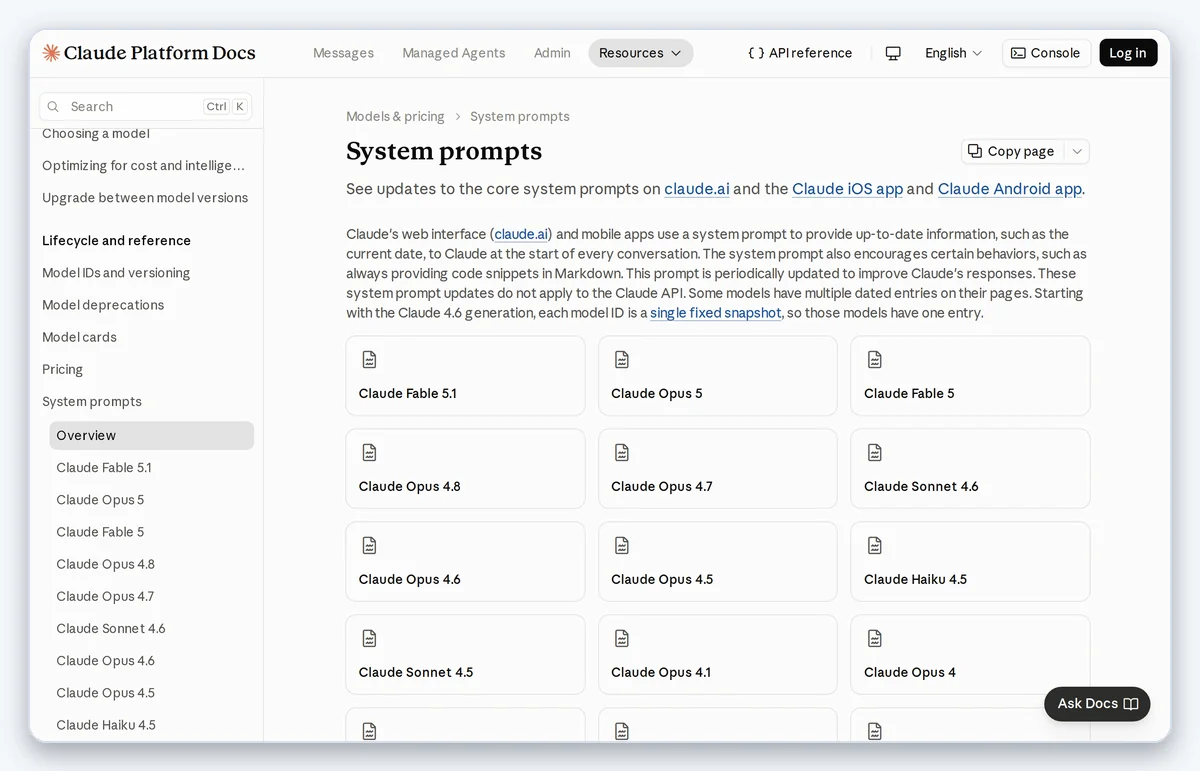Open claude.ai link in the body paragraph

click(521, 234)
